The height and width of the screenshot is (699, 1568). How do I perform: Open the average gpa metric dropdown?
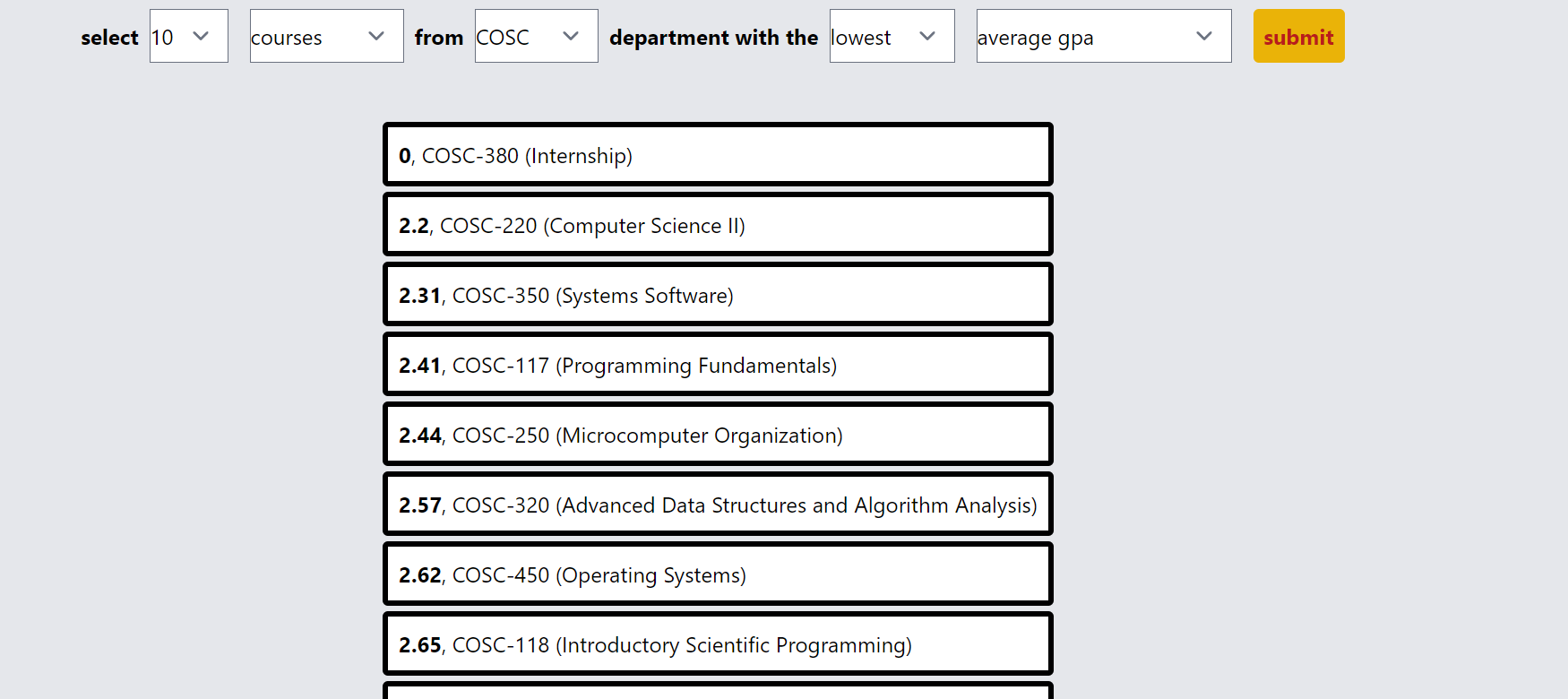pos(1104,36)
